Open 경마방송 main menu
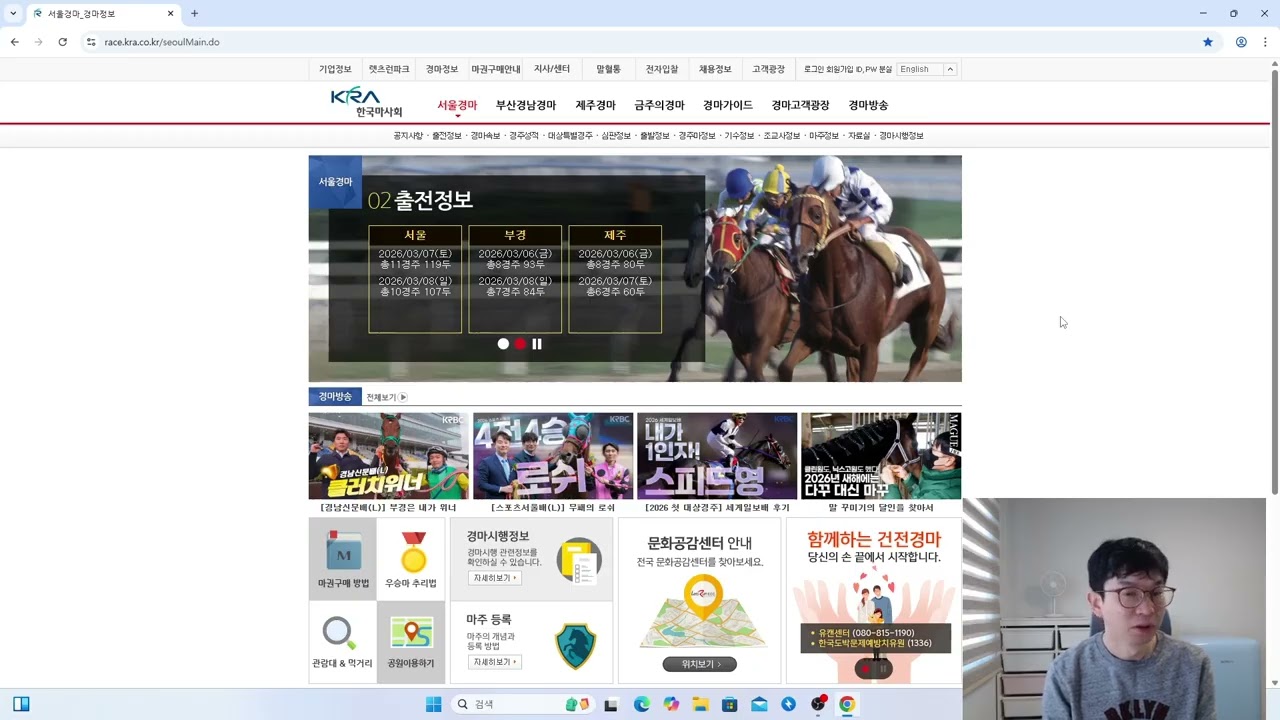This screenshot has width=1280, height=720. [868, 105]
